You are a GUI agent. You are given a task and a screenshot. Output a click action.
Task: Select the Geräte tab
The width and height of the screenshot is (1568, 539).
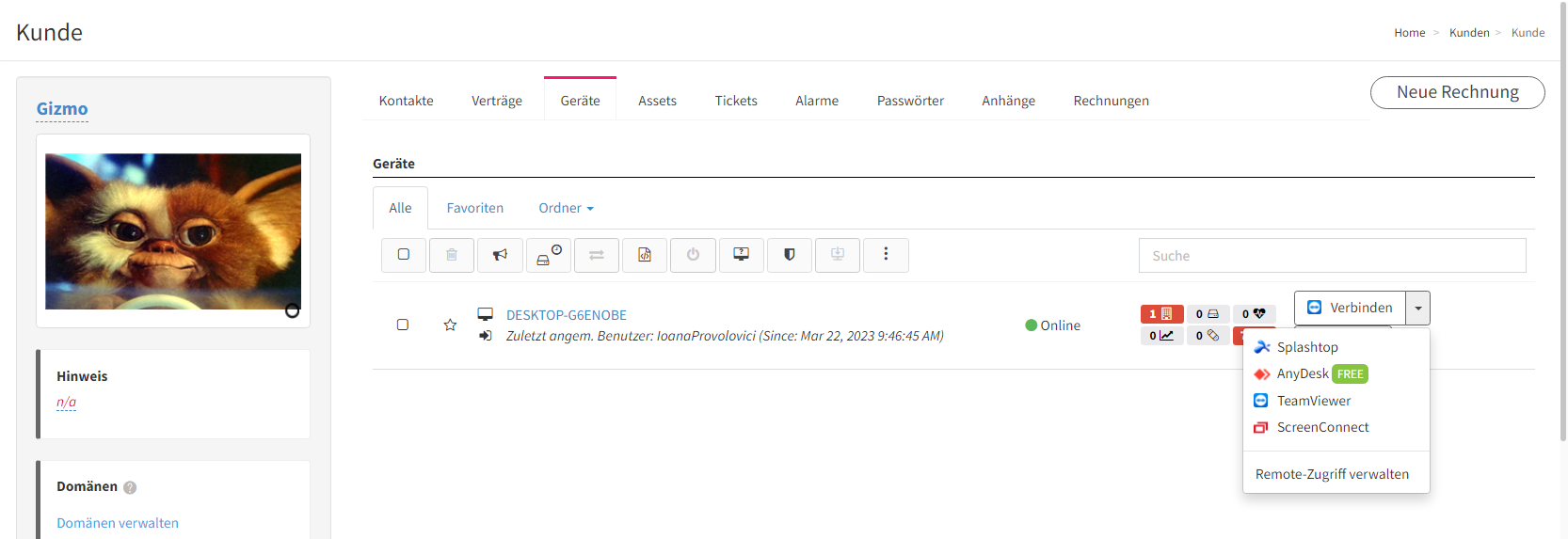[x=580, y=100]
